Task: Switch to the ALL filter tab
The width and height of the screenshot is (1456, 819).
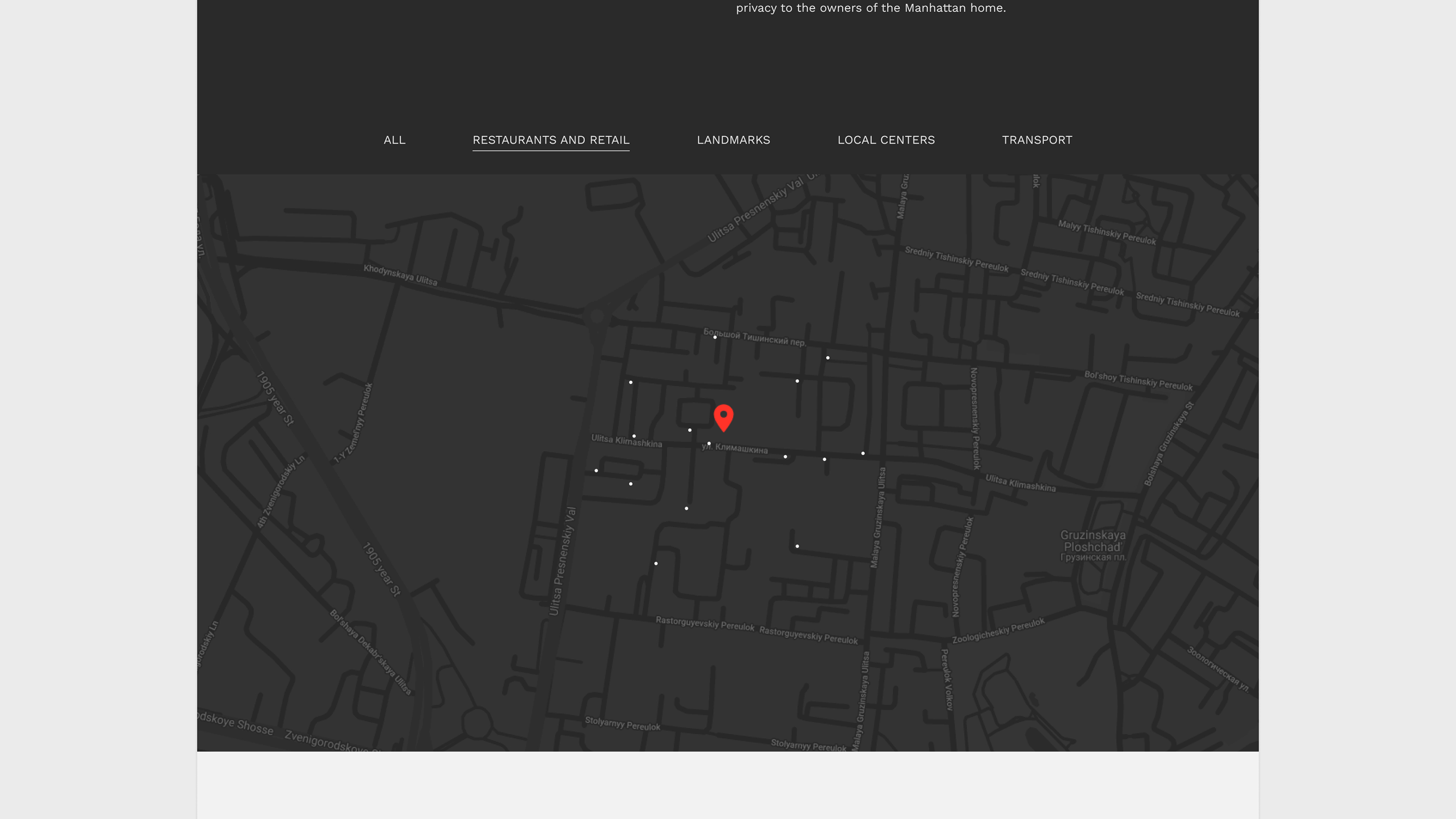Action: pyautogui.click(x=394, y=140)
